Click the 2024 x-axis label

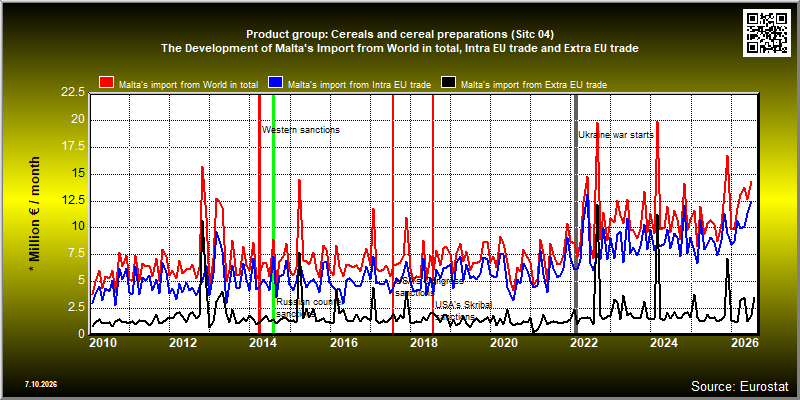coord(662,342)
